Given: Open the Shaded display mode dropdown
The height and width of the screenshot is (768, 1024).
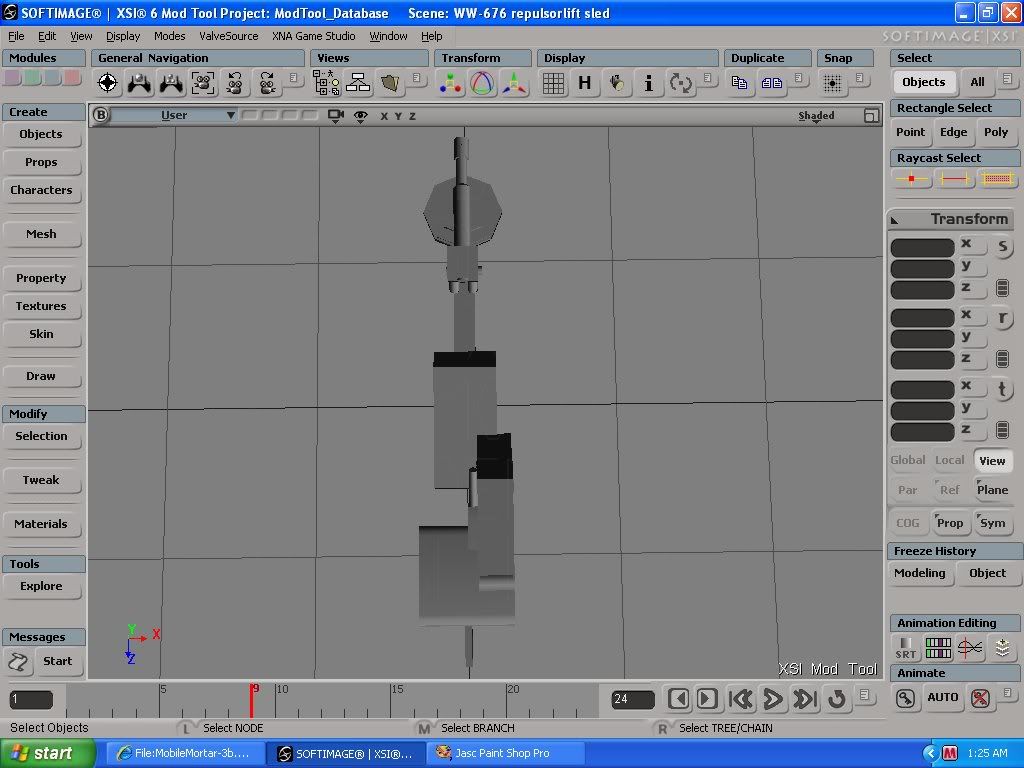Looking at the screenshot, I should [x=816, y=116].
